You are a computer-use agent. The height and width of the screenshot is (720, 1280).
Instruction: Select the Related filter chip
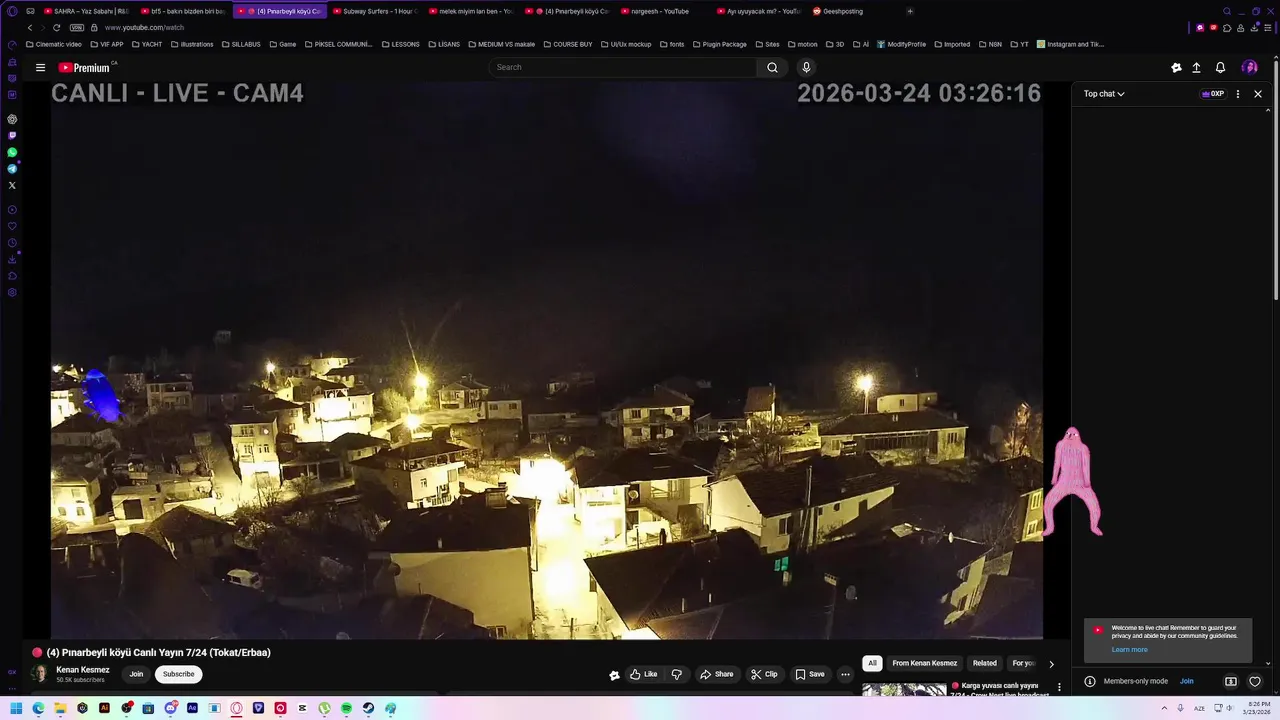[985, 663]
